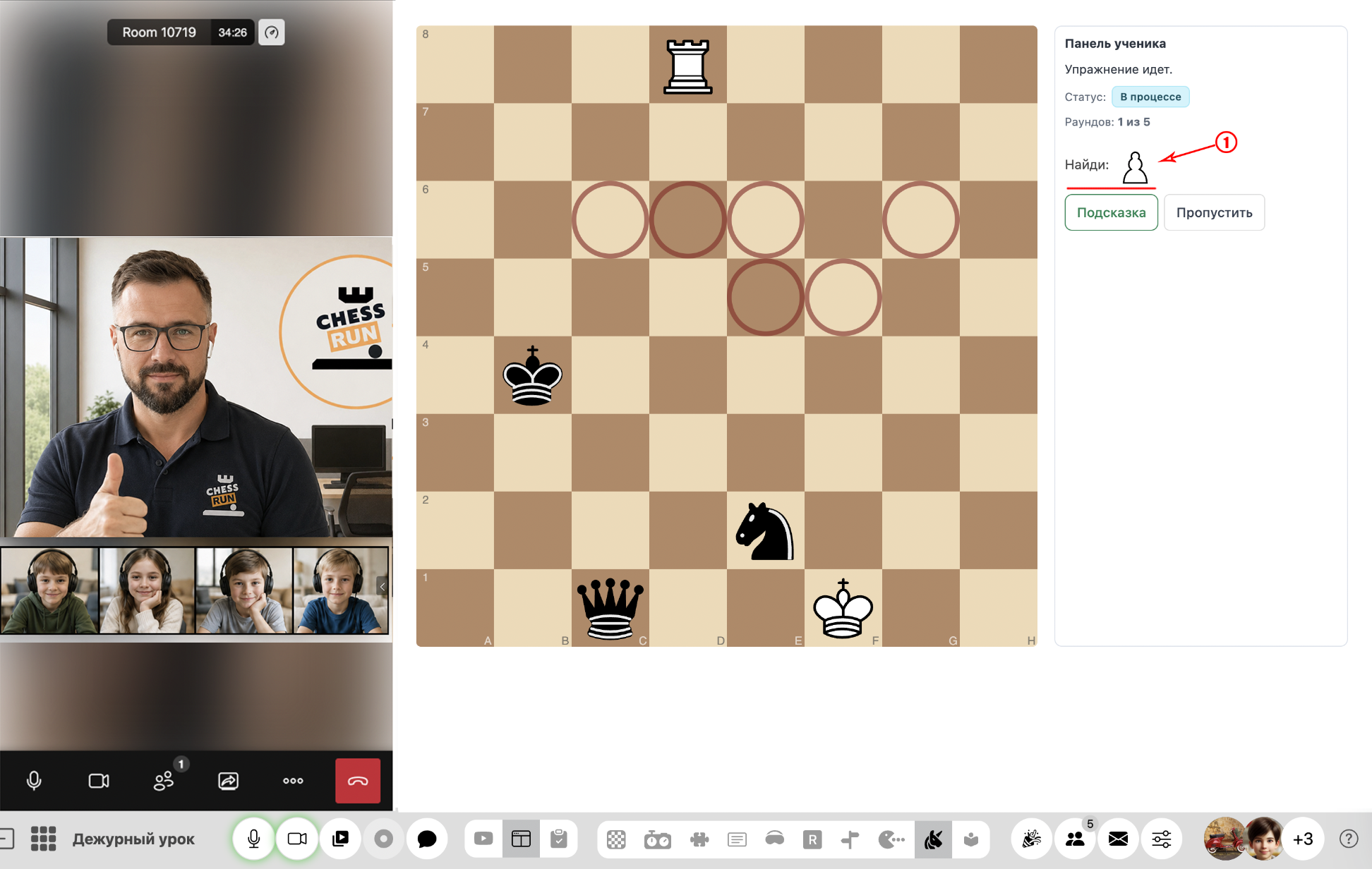The width and height of the screenshot is (1372, 869).
Task: Open the reading book tool
Action: coord(971,839)
